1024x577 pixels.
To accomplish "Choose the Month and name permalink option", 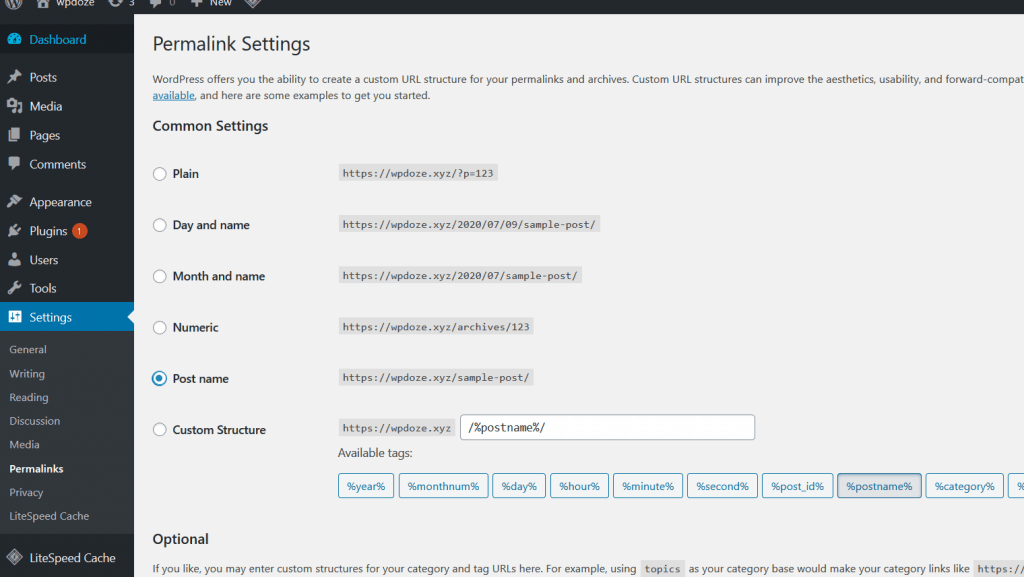I will click(159, 276).
